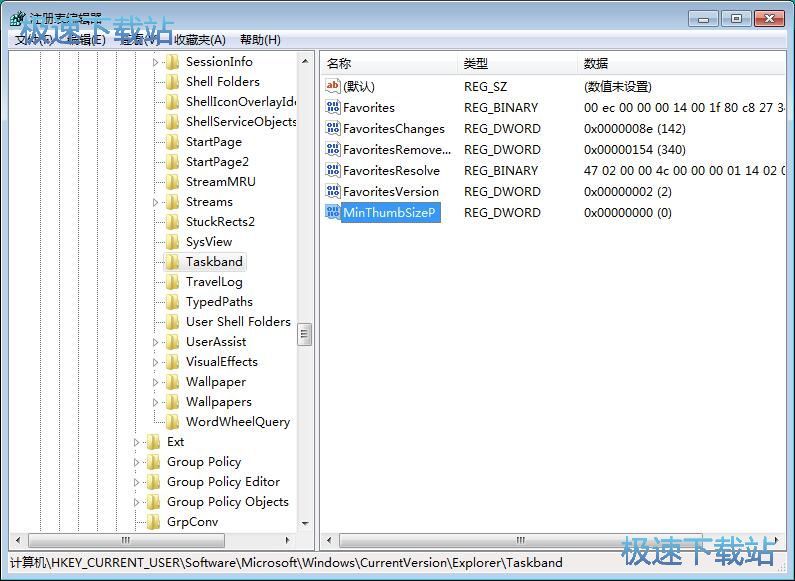Open the 帮助(H) menu
795x581 pixels.
[260, 40]
